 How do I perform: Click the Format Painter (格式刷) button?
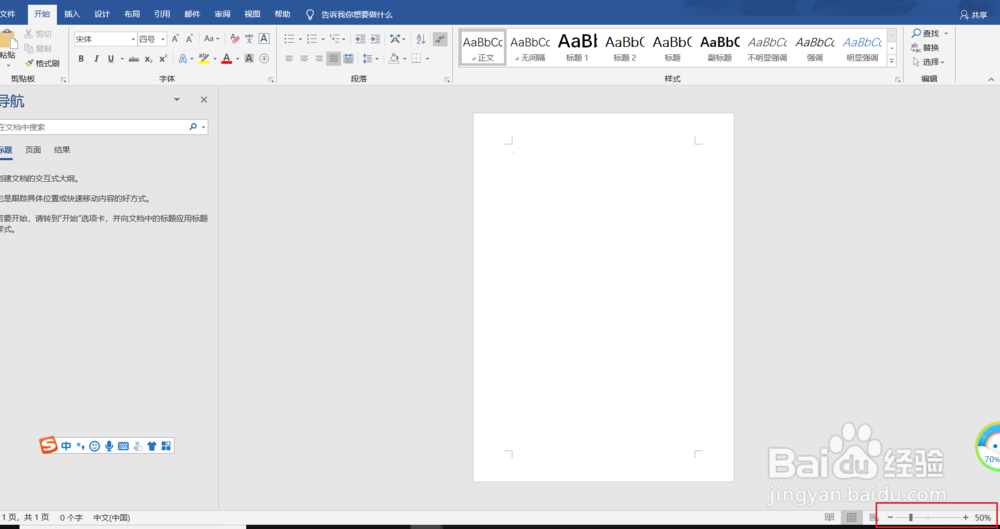click(x=42, y=63)
